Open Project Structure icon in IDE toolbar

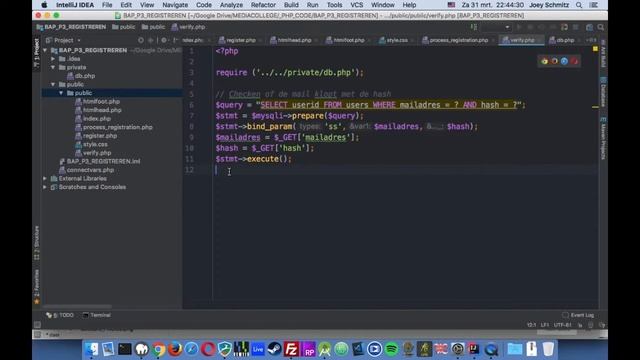[589, 27]
